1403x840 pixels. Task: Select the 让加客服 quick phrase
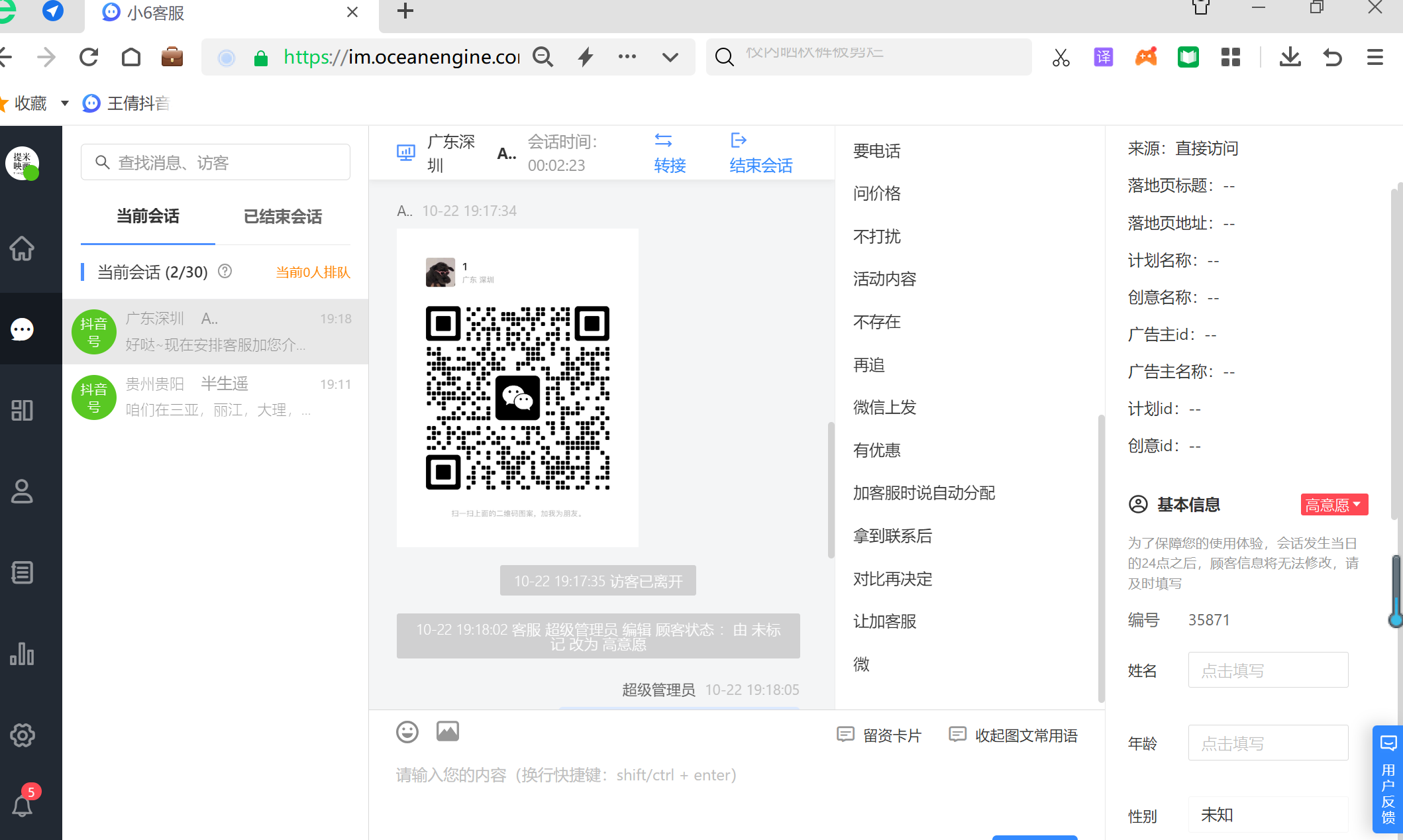tap(885, 621)
